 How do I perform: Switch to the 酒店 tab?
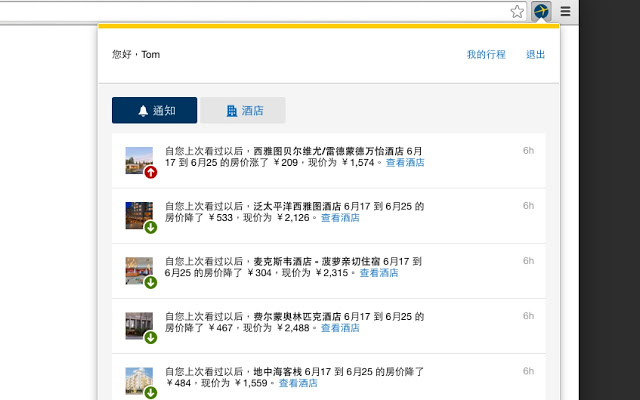pyautogui.click(x=242, y=110)
